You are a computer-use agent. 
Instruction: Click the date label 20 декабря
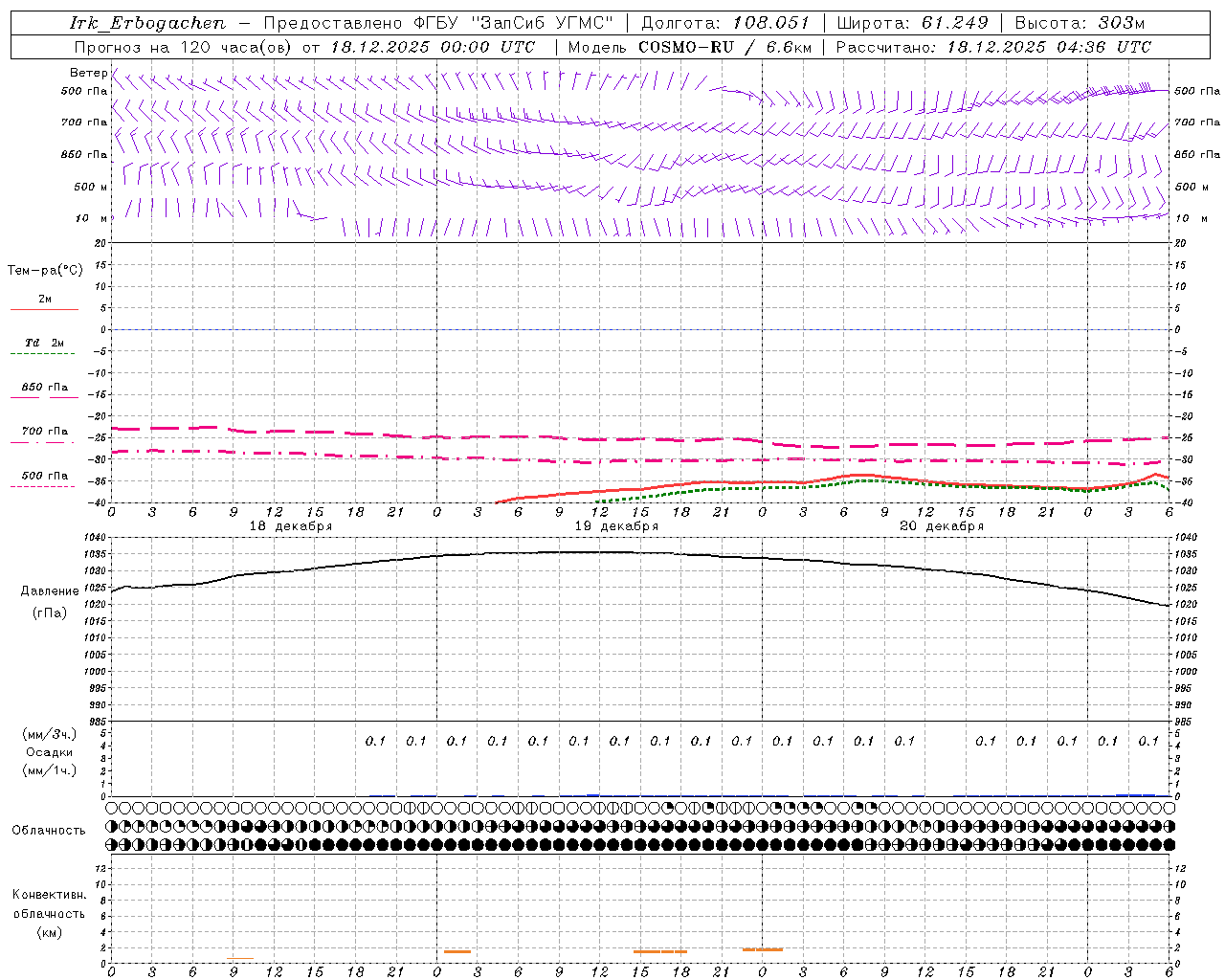tap(942, 526)
